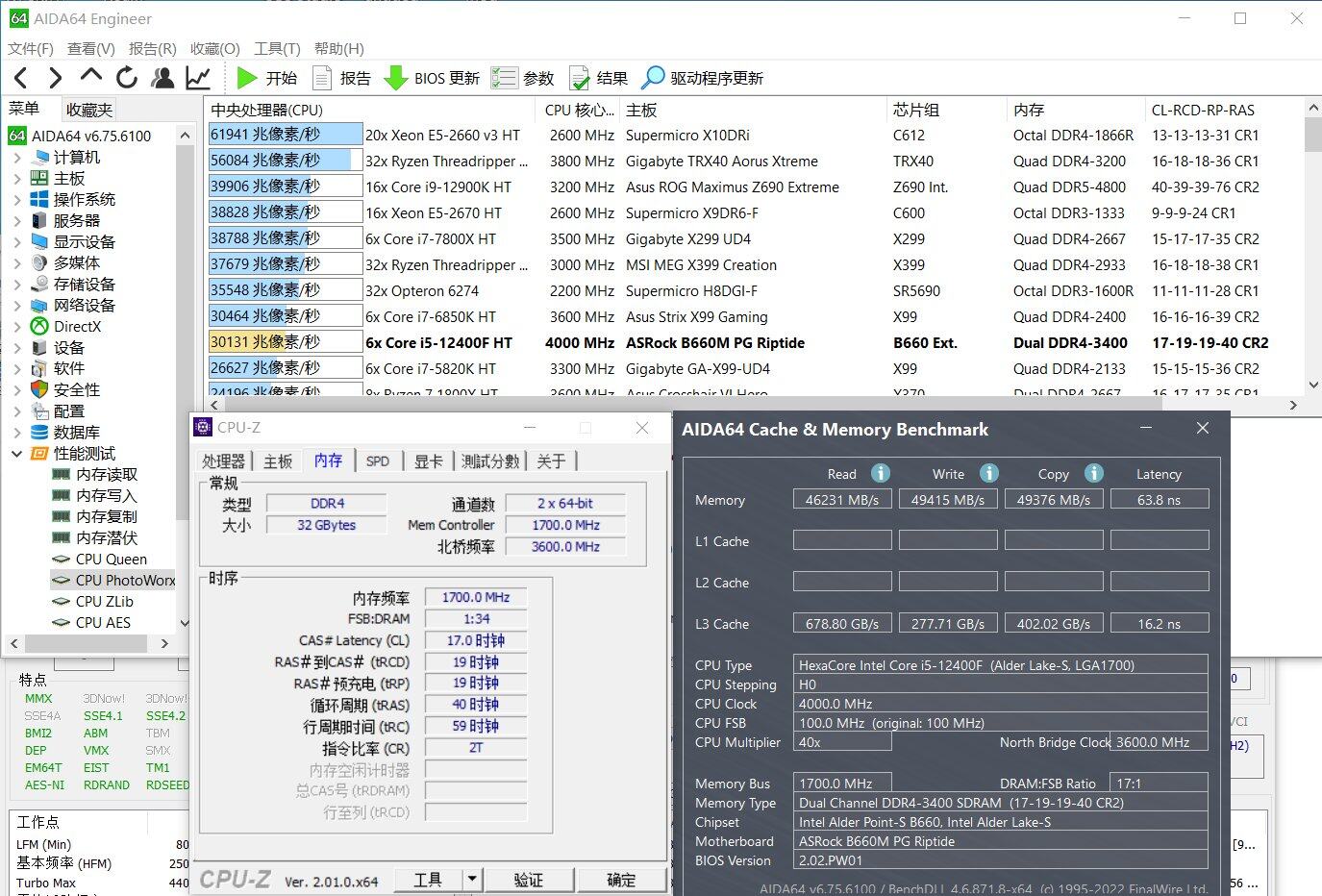Go back with the left arrow toolbar icon

tap(21, 78)
